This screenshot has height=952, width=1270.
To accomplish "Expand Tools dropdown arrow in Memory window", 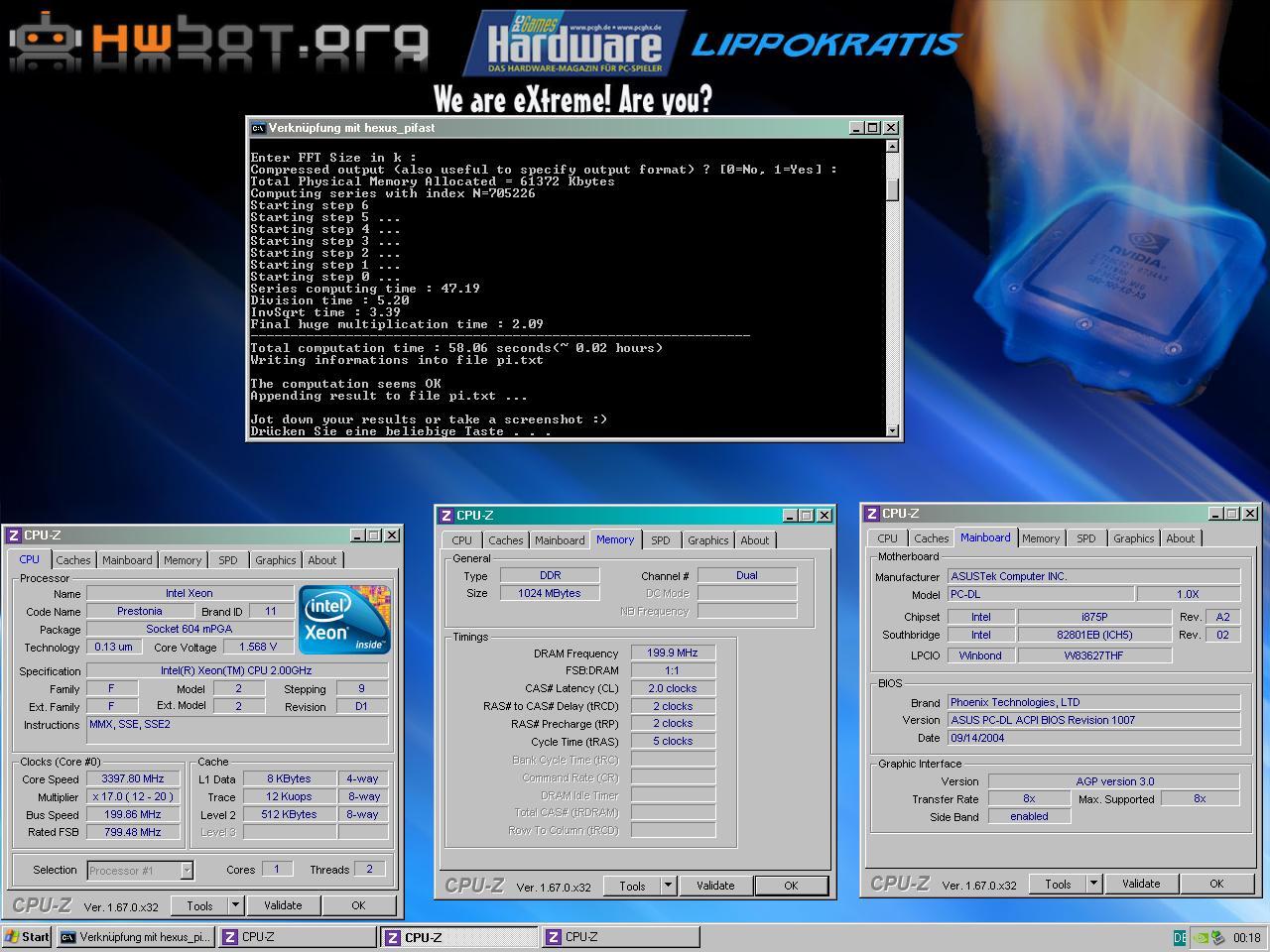I will 668,886.
